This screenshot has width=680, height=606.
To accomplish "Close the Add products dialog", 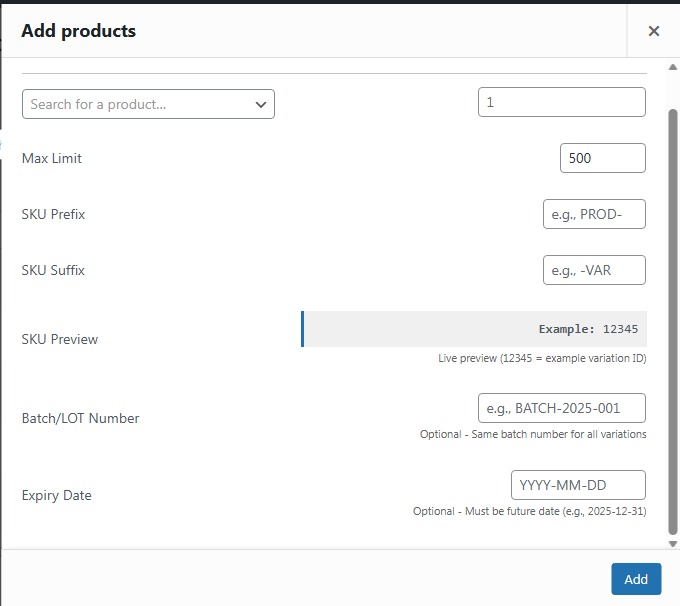I will (x=653, y=31).
